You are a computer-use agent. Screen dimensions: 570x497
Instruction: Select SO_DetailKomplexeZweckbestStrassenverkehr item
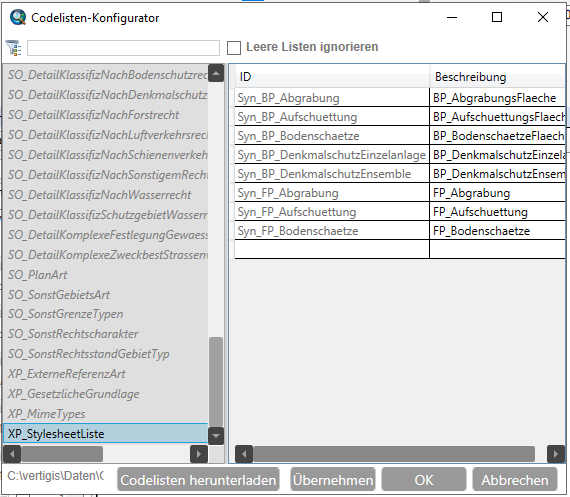105,254
